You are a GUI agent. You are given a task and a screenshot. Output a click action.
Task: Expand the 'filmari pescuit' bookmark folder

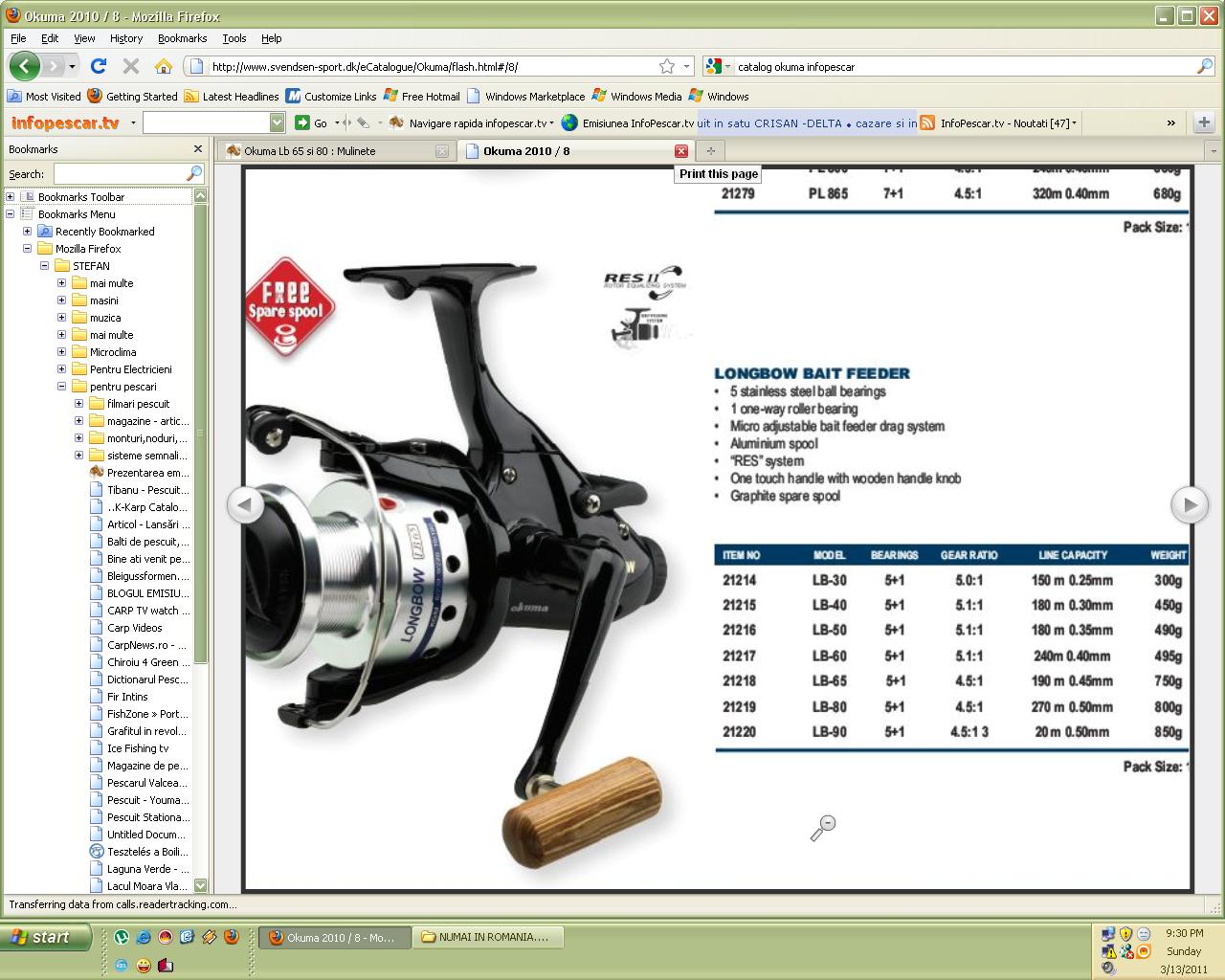[79, 404]
